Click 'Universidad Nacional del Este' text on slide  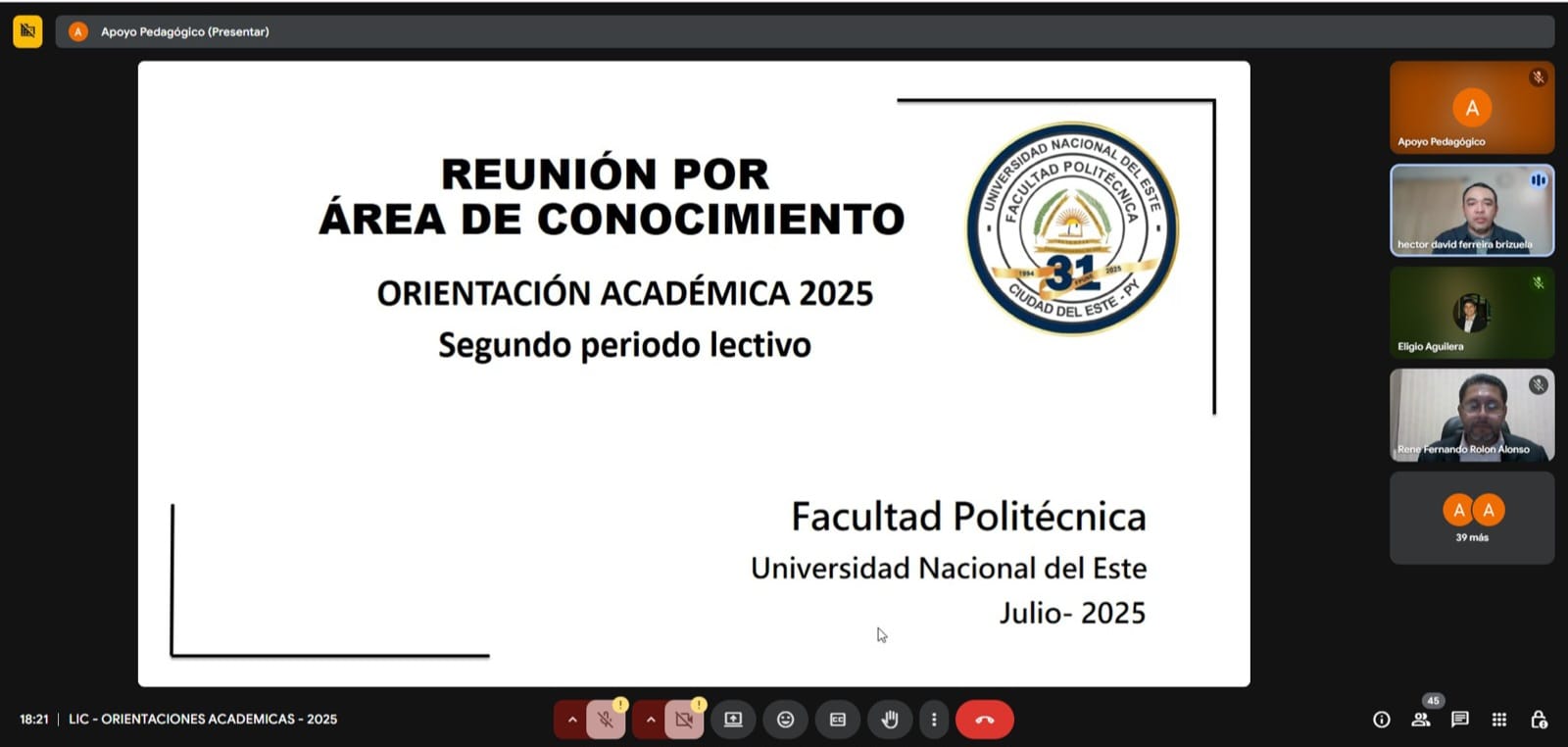[x=949, y=569]
